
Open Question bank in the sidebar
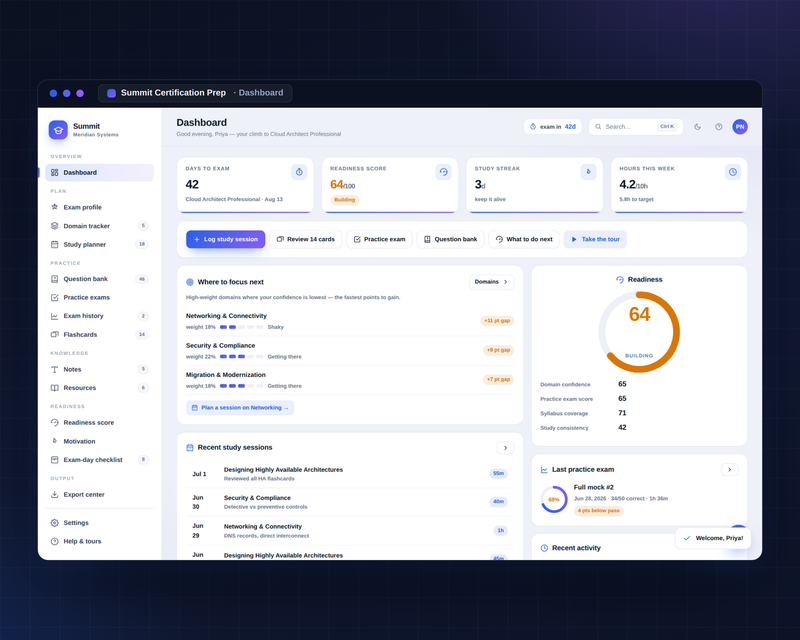click(99, 279)
